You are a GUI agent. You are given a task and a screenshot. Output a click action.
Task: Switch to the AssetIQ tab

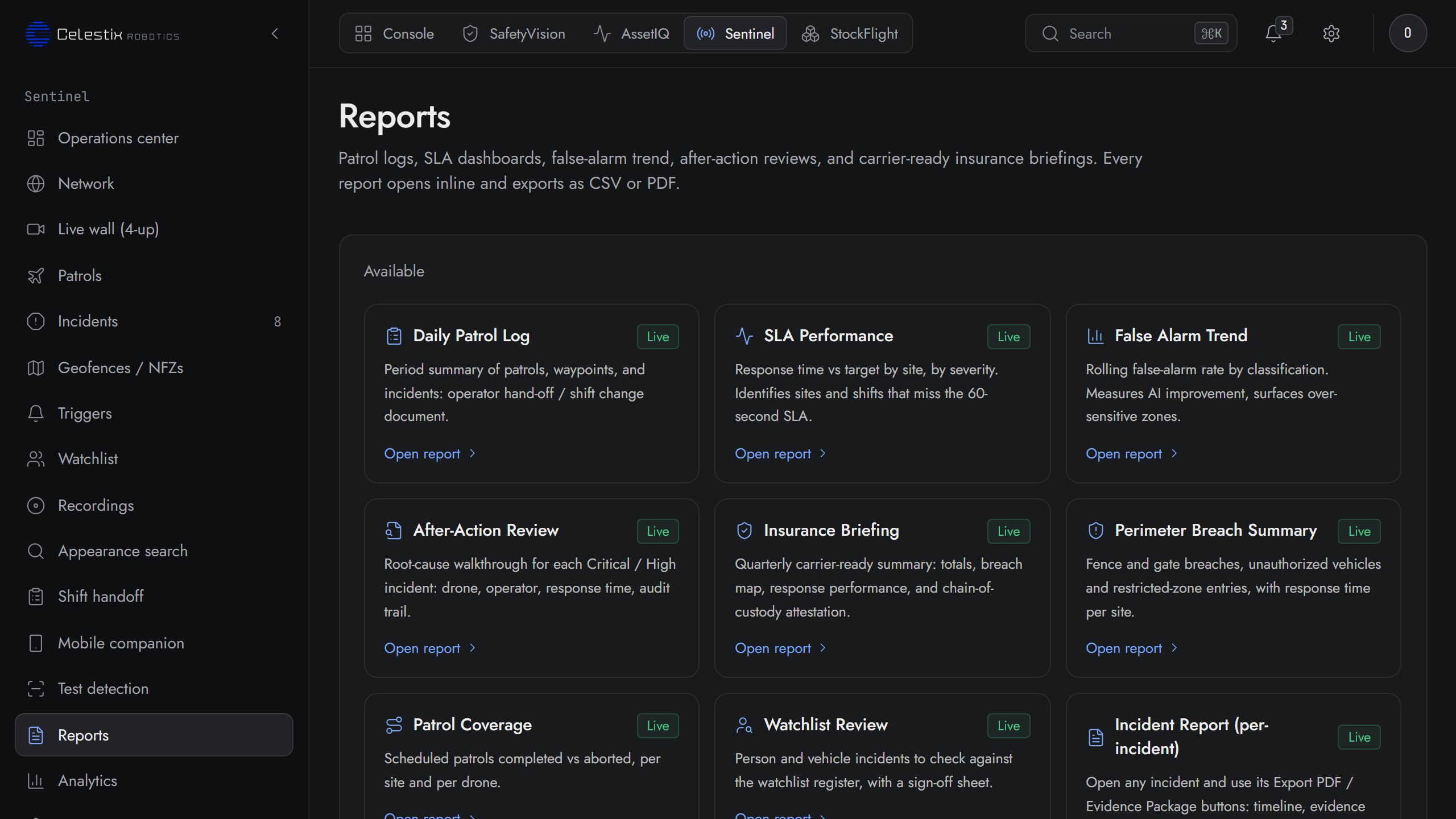(x=631, y=34)
